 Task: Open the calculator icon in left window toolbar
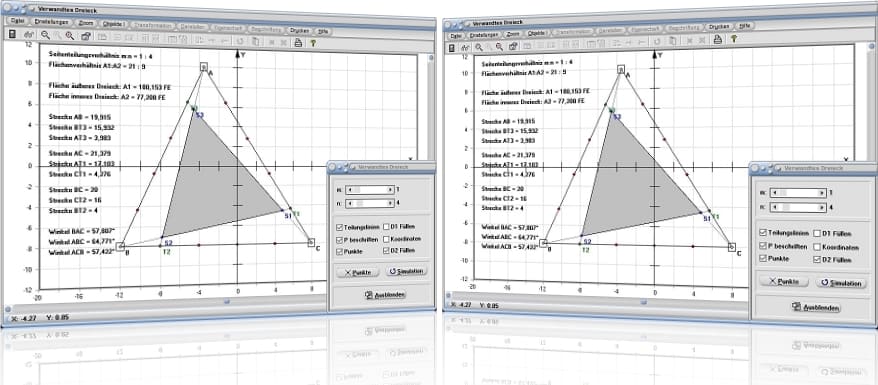12,35
